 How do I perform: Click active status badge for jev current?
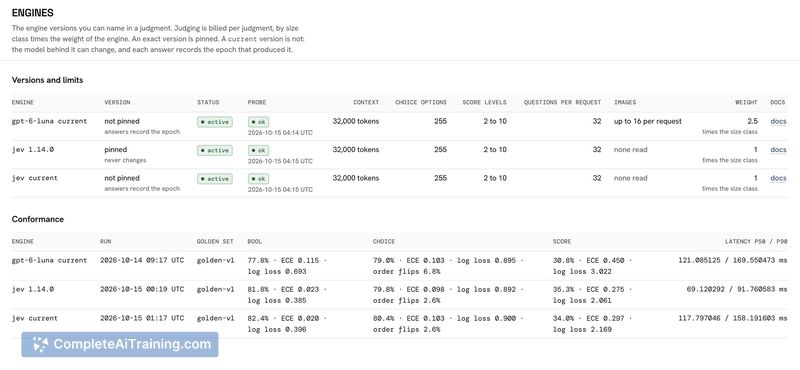[215, 179]
